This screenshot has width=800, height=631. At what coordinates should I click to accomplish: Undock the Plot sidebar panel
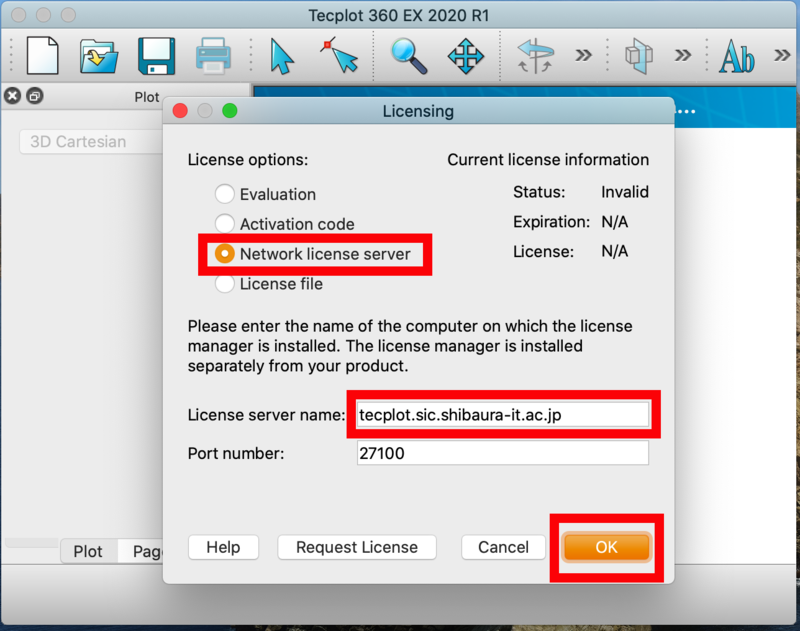pyautogui.click(x=35, y=96)
